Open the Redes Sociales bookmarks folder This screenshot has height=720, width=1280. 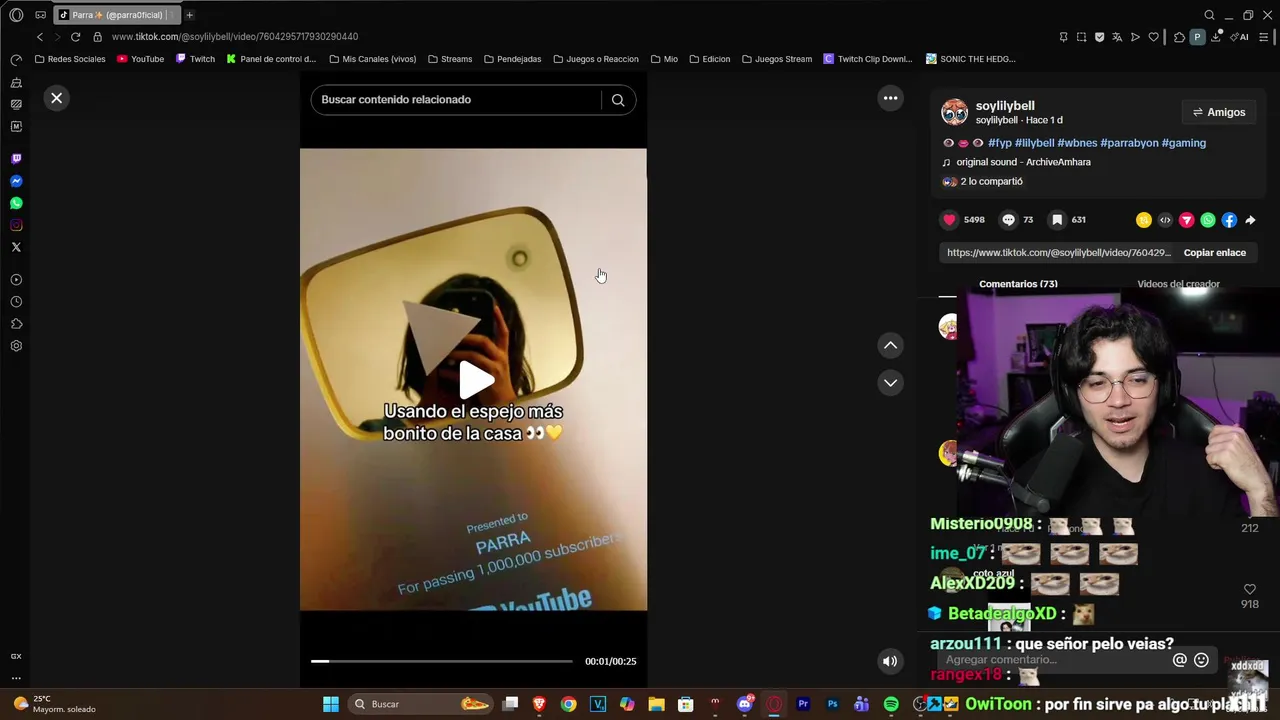(69, 59)
